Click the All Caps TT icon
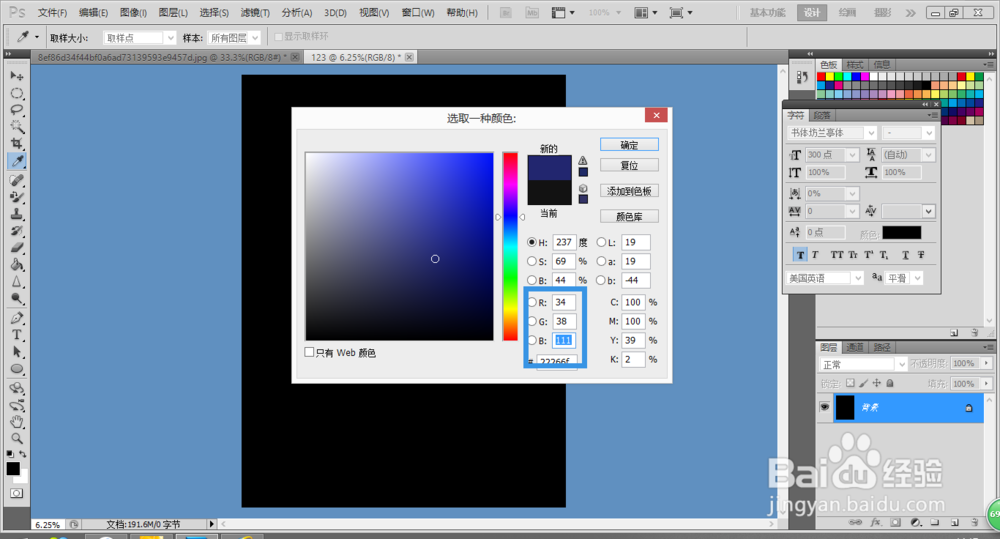 coord(837,255)
